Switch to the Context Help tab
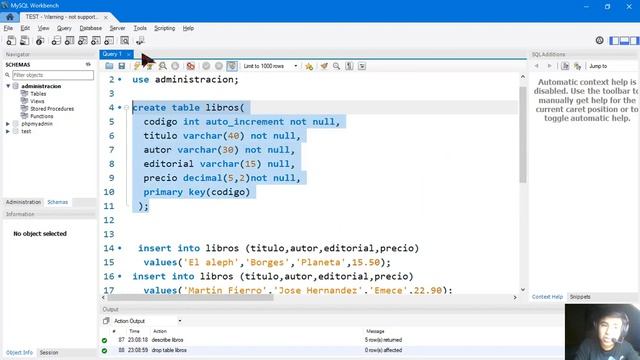The image size is (640, 360). tap(547, 297)
